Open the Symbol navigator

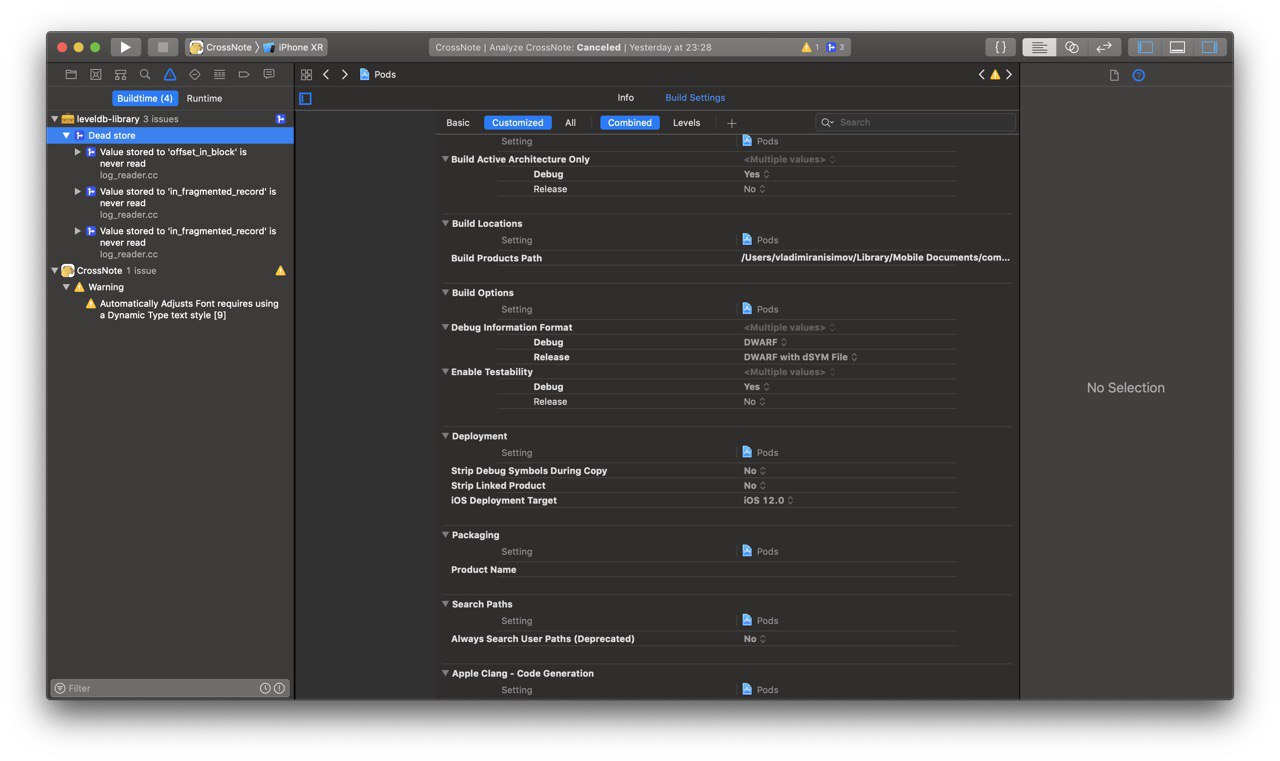(x=120, y=75)
